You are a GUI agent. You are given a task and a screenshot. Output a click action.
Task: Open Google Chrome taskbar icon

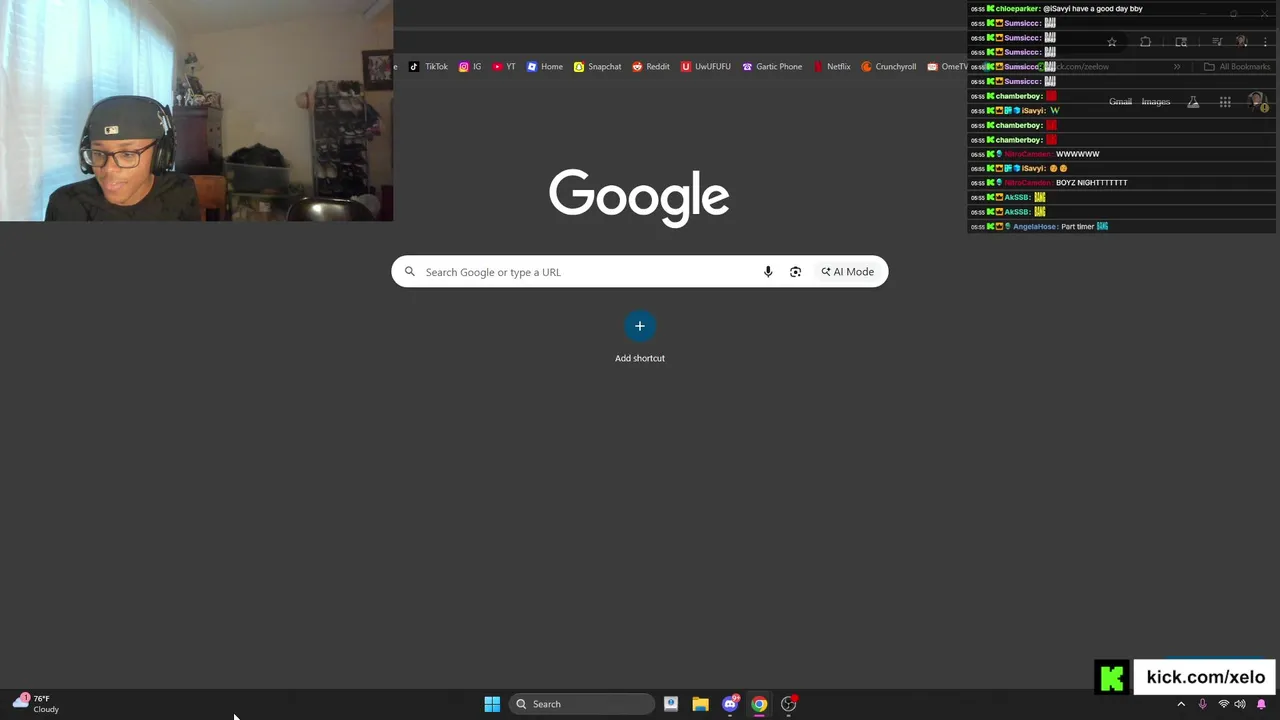(x=759, y=704)
